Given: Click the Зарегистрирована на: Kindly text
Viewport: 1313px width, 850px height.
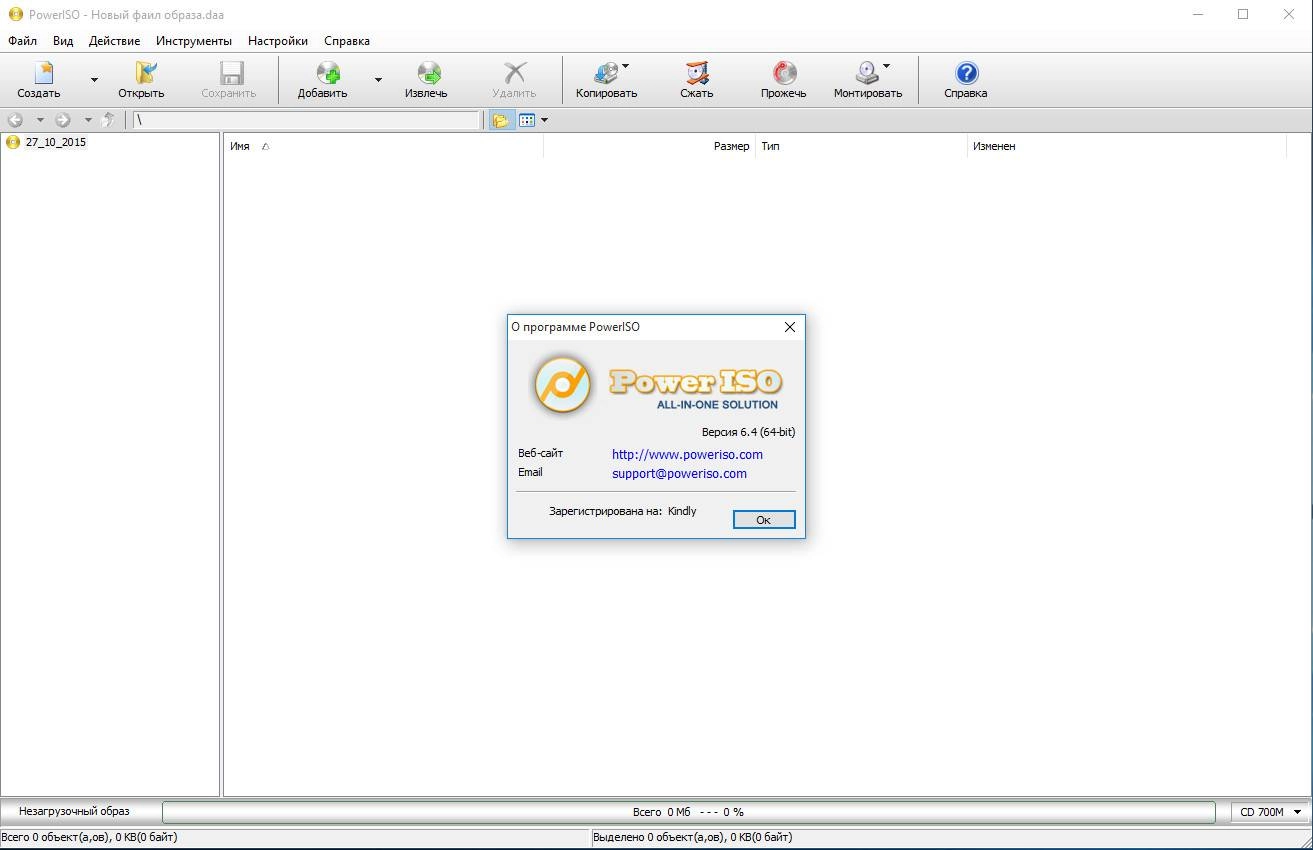Looking at the screenshot, I should click(622, 511).
